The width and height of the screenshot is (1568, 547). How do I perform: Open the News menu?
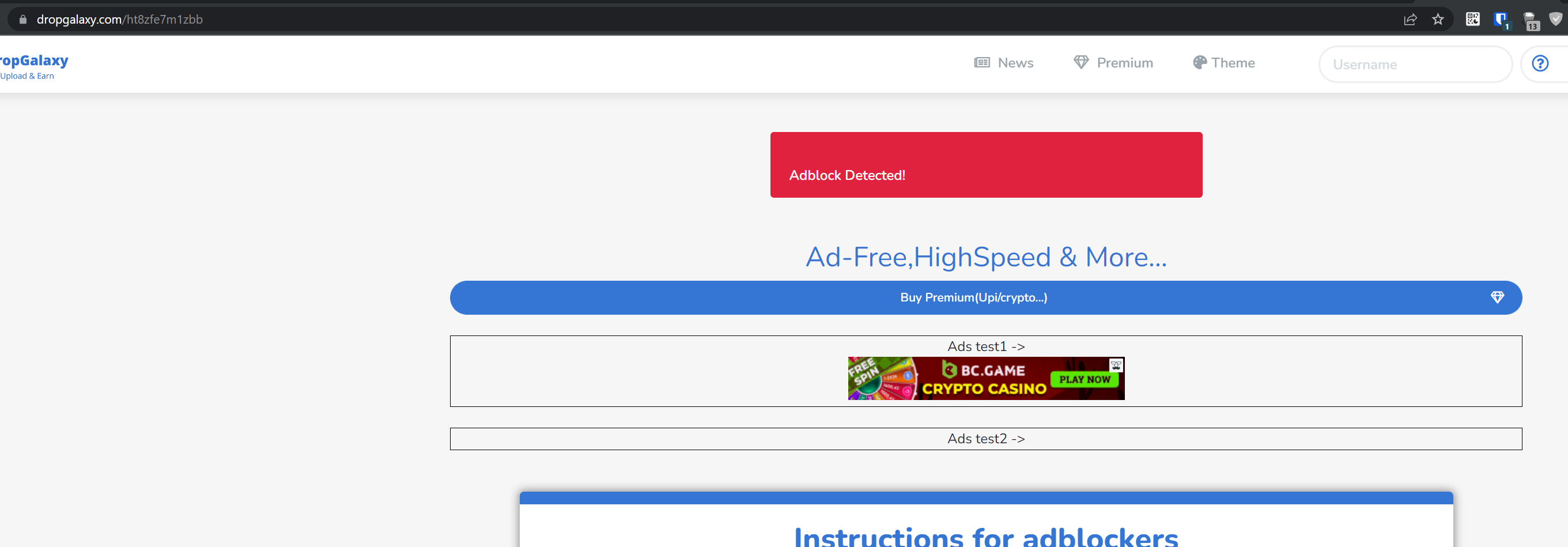pos(1015,62)
